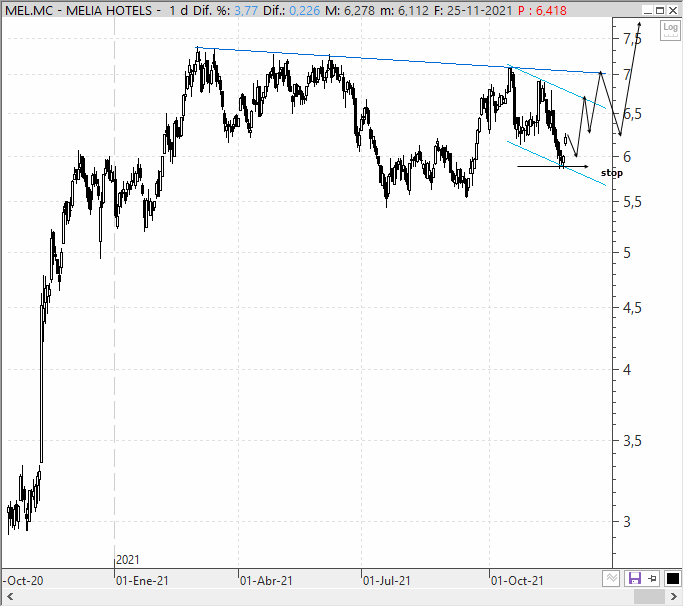Click the 5 price axis label
This screenshot has height=607, width=684.
pos(627,252)
